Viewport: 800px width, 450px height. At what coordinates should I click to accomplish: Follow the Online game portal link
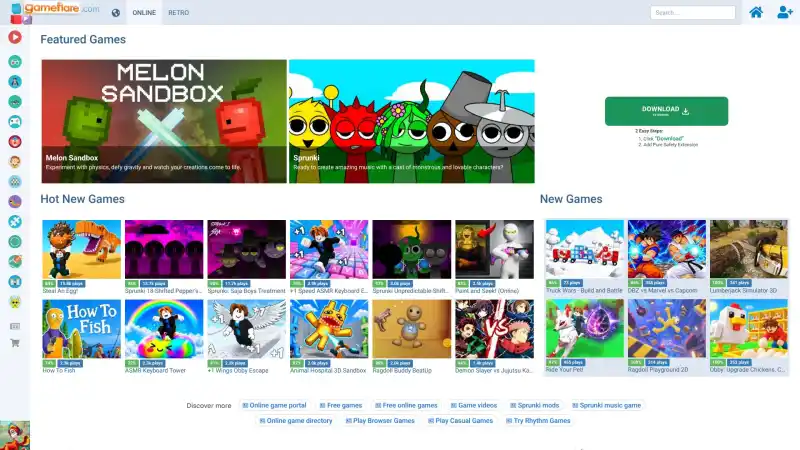tap(274, 405)
